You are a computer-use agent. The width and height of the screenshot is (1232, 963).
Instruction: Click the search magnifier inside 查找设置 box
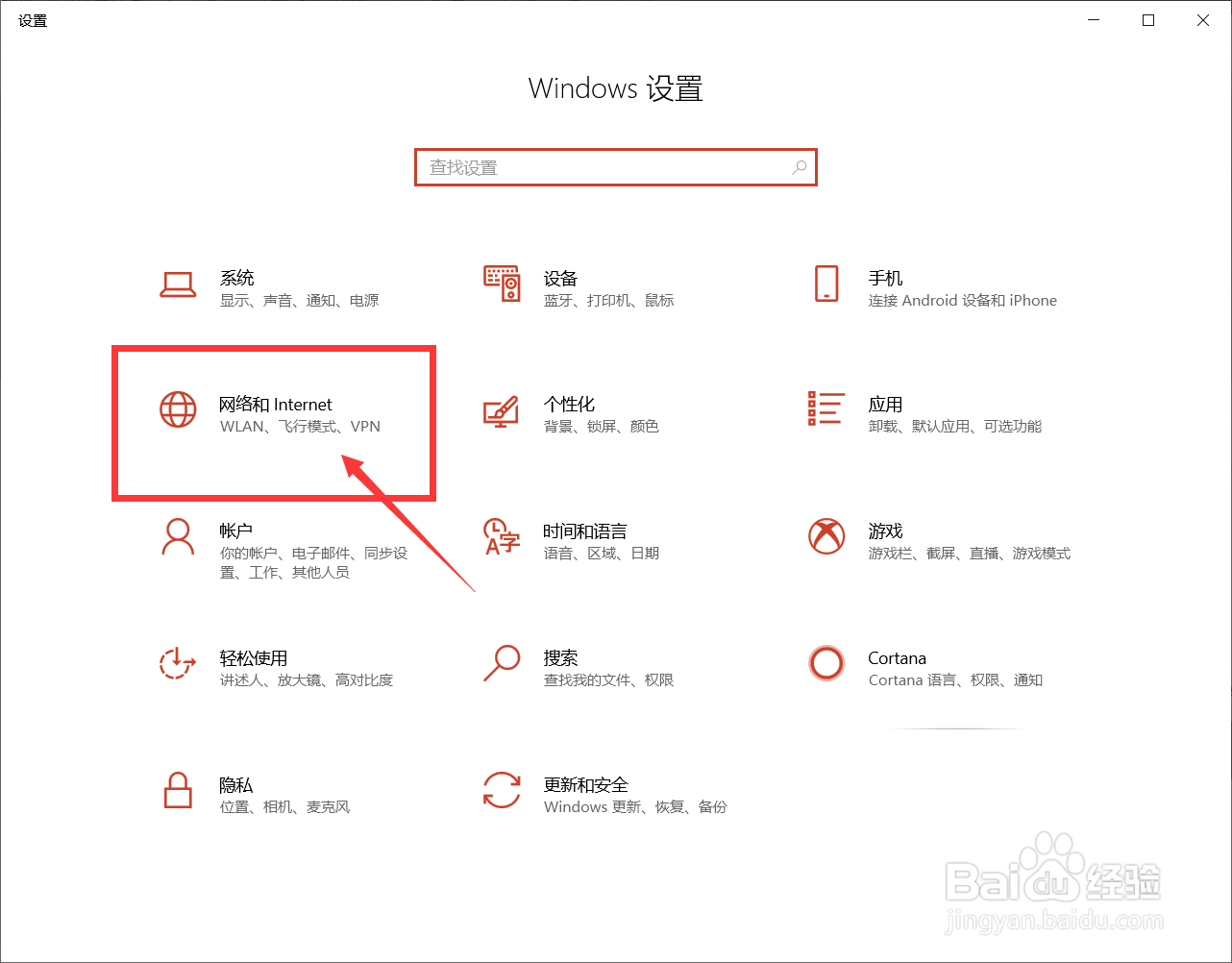[799, 167]
